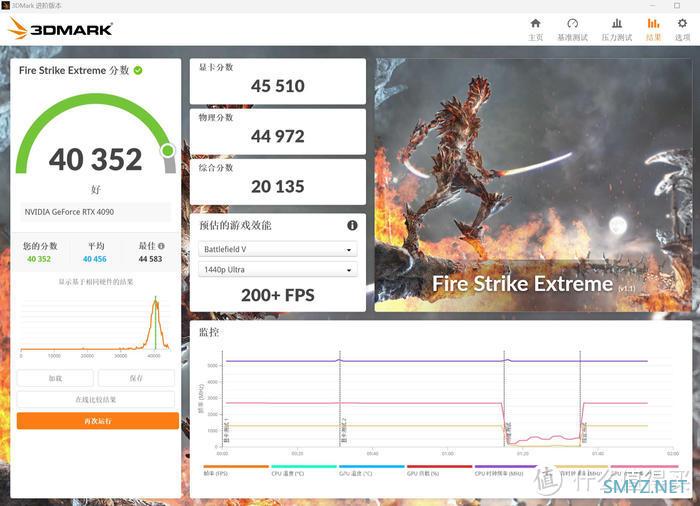This screenshot has height=506, width=700.
Task: Click the NVIDIA GeForce RTX 4090 field
Action: click(96, 212)
